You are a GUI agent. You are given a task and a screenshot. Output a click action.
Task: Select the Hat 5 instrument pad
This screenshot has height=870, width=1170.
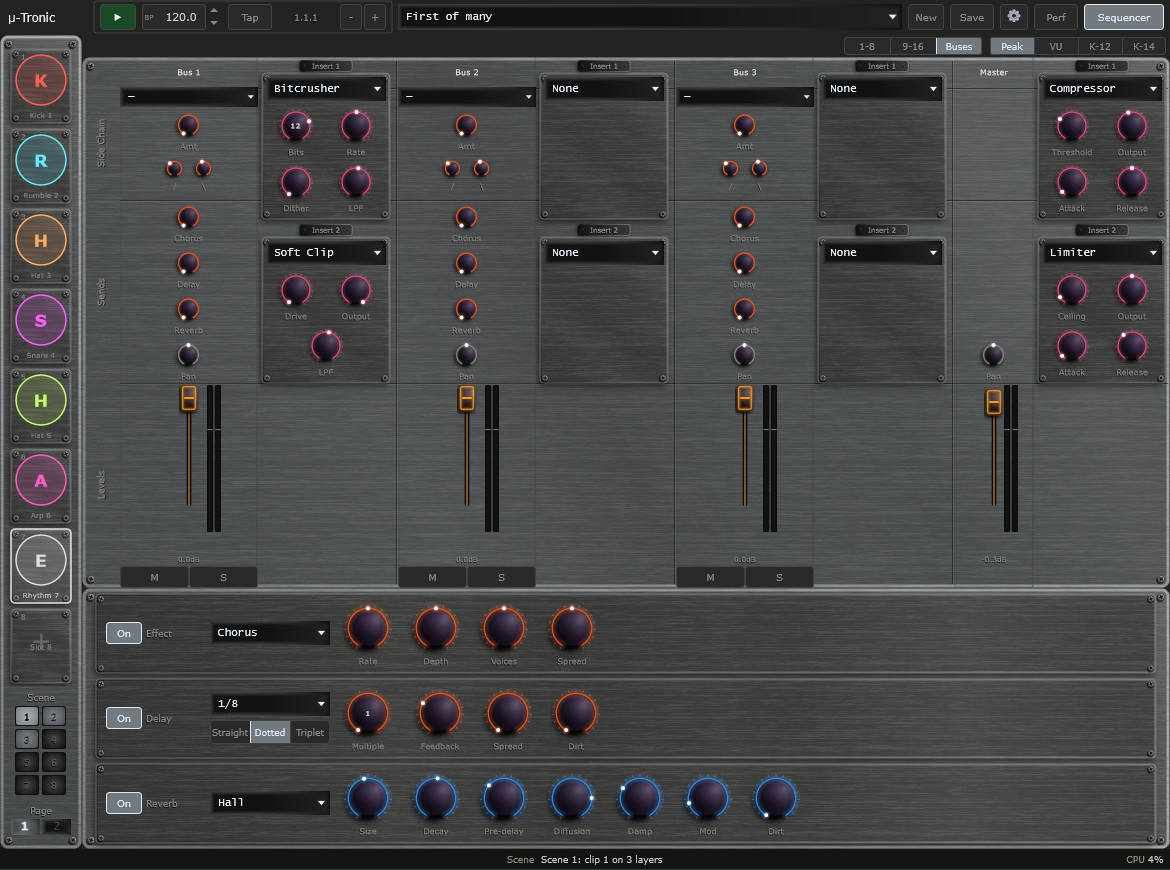tap(41, 401)
